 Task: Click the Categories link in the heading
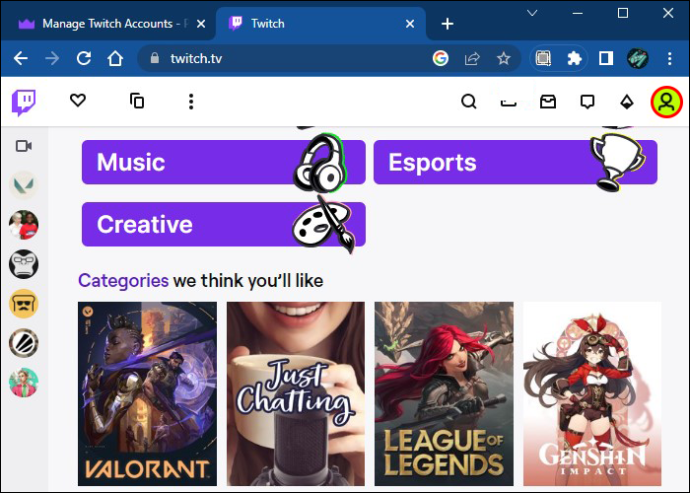point(123,280)
